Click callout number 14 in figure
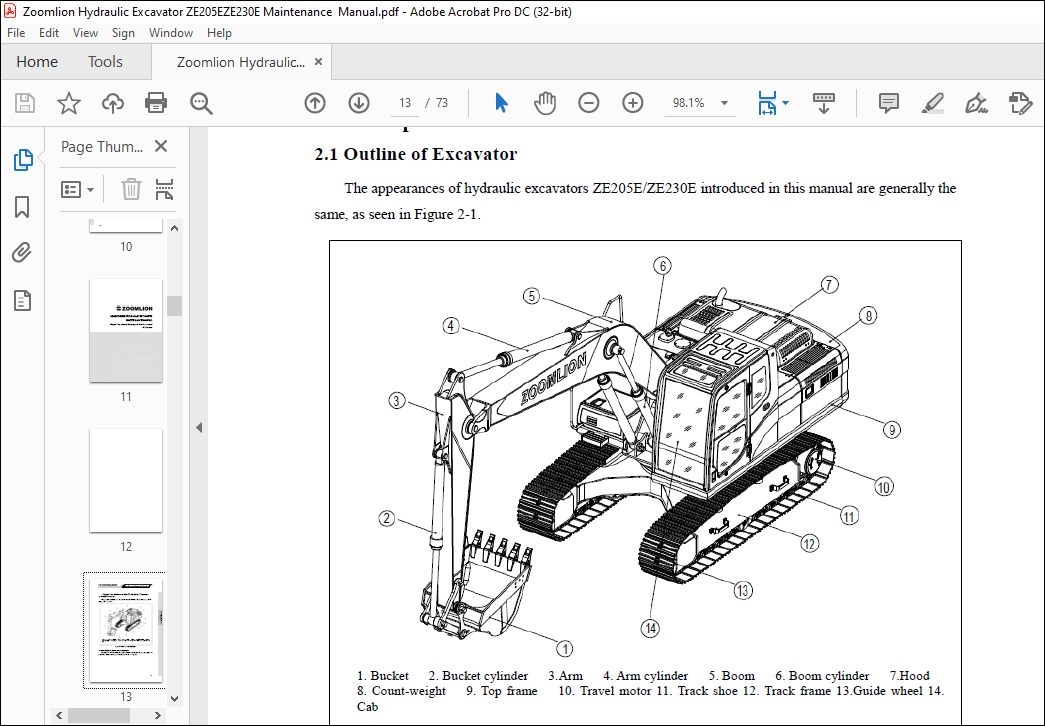Image resolution: width=1045 pixels, height=726 pixels. (x=650, y=628)
